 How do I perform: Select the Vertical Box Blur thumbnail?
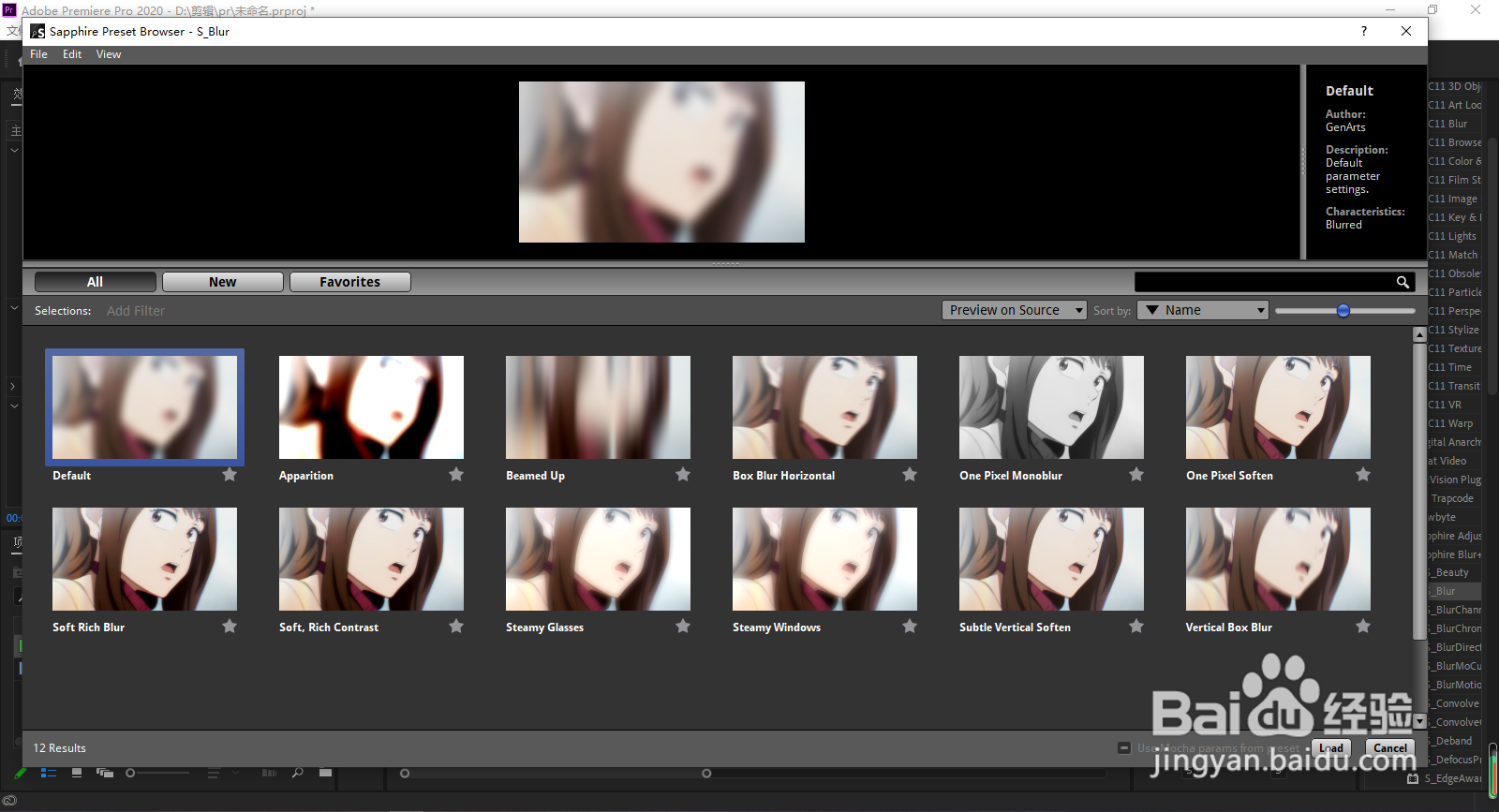click(1278, 559)
